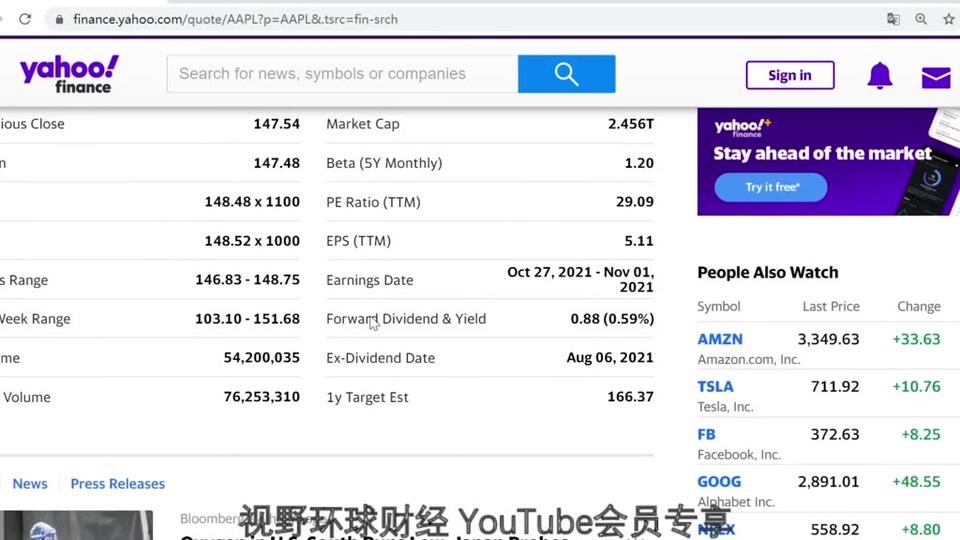Click the average volume 76,253,310

[261, 397]
